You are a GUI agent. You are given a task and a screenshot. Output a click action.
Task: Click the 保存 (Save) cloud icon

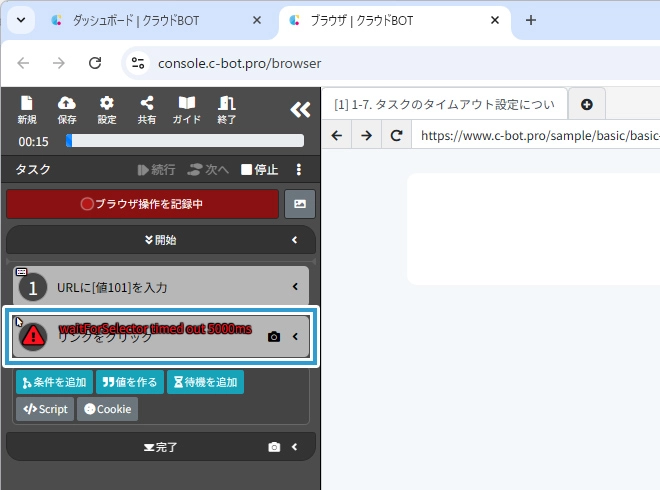click(x=67, y=109)
